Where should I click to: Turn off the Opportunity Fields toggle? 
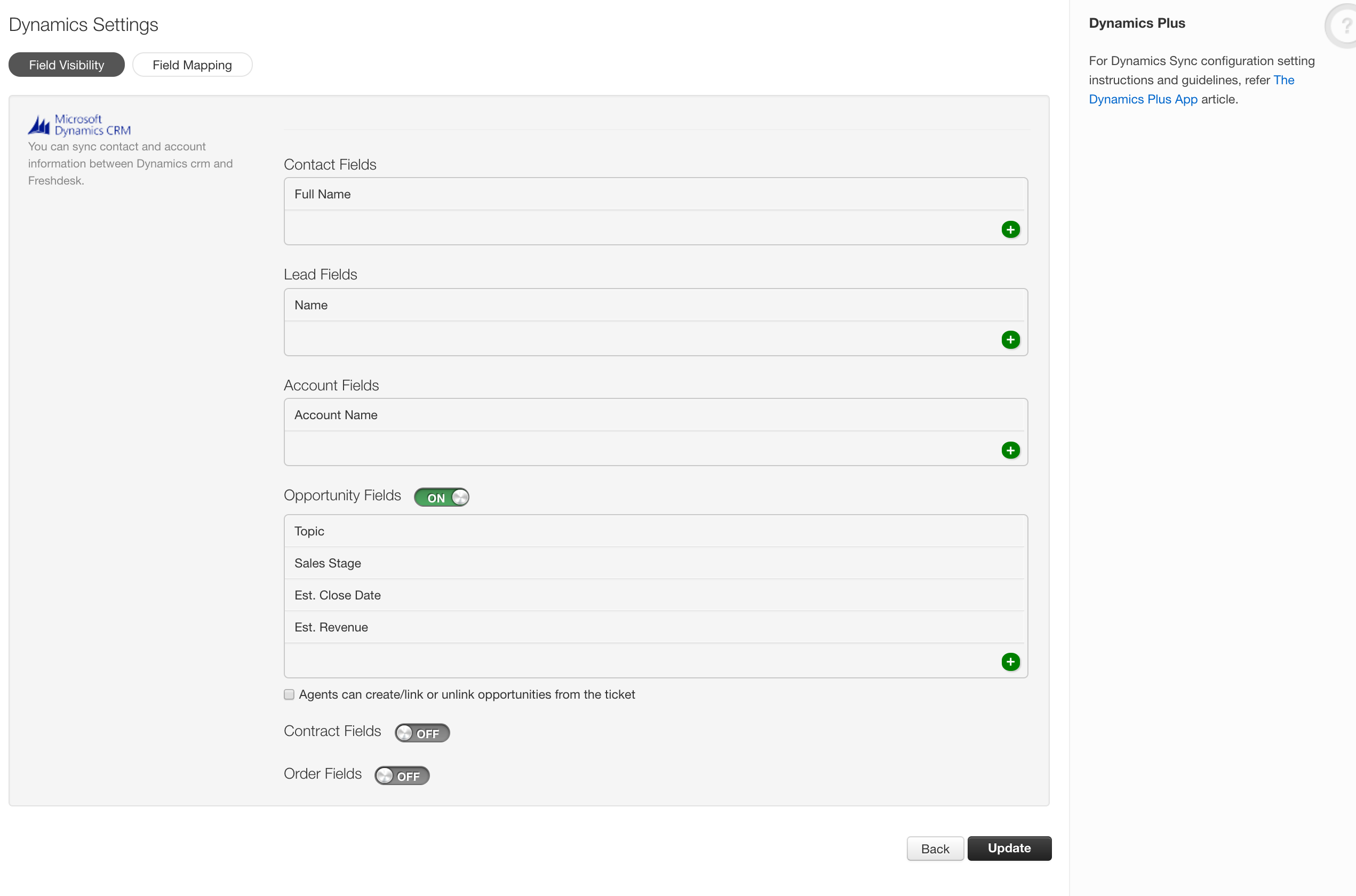(x=442, y=497)
